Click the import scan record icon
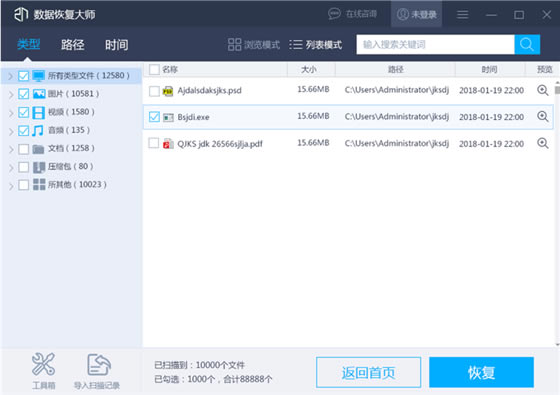The height and width of the screenshot is (395, 560). click(x=99, y=365)
